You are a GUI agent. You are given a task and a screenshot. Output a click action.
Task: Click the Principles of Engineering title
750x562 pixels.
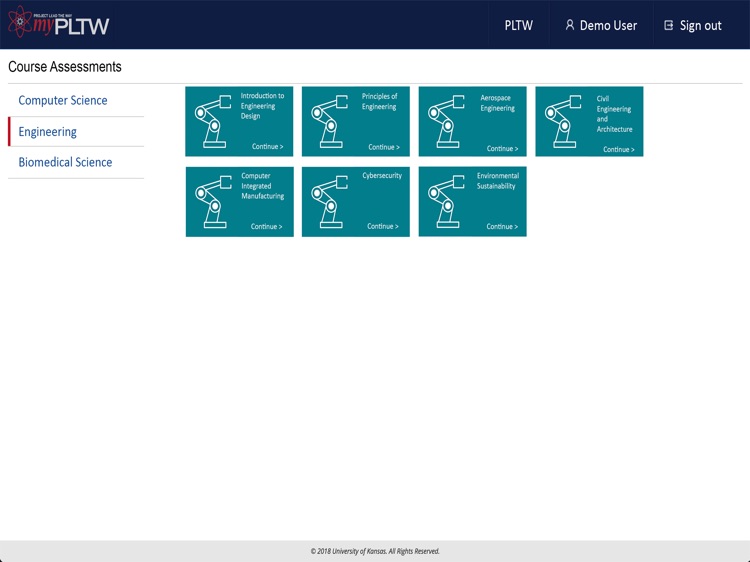pos(379,101)
